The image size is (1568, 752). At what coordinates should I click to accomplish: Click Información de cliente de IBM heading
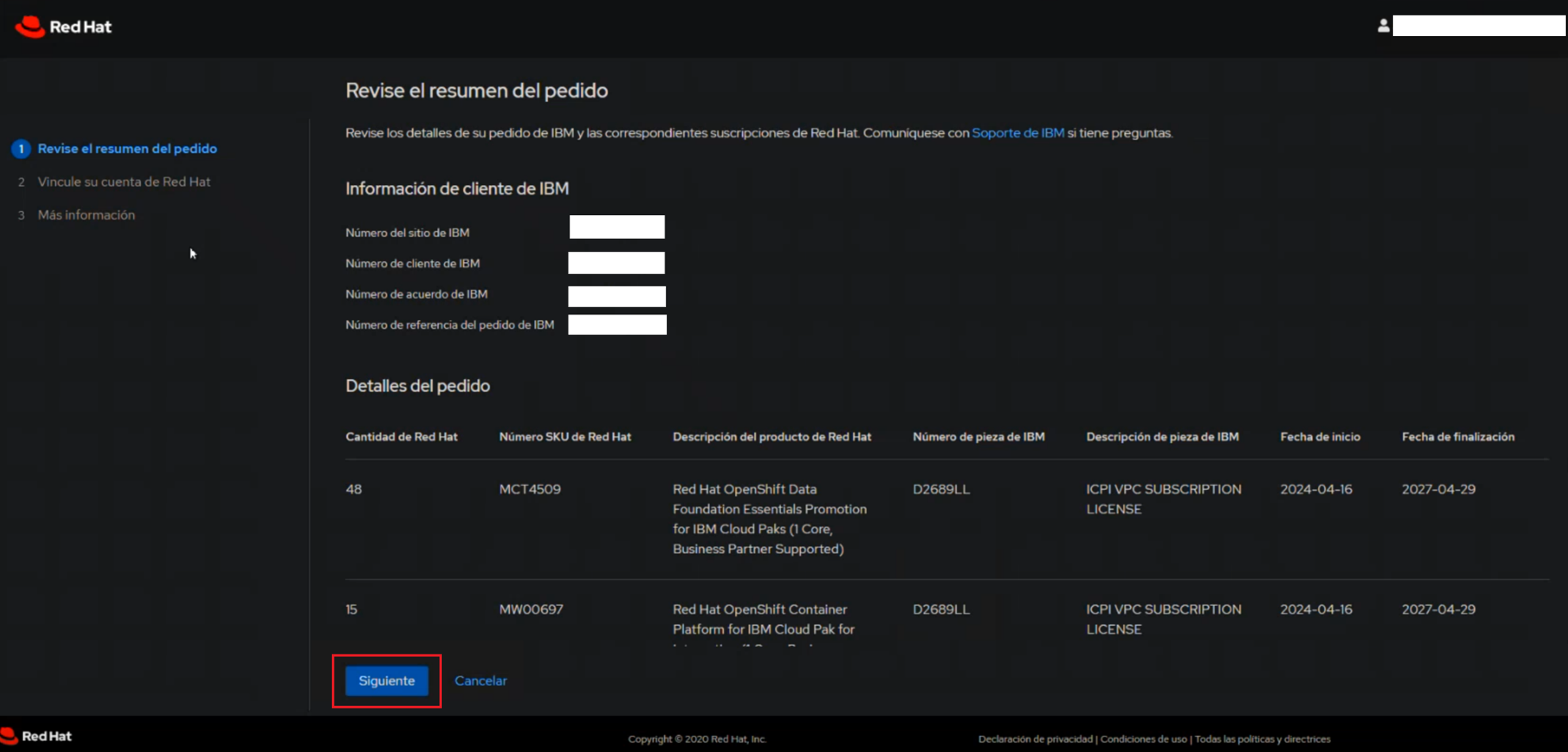pos(457,189)
